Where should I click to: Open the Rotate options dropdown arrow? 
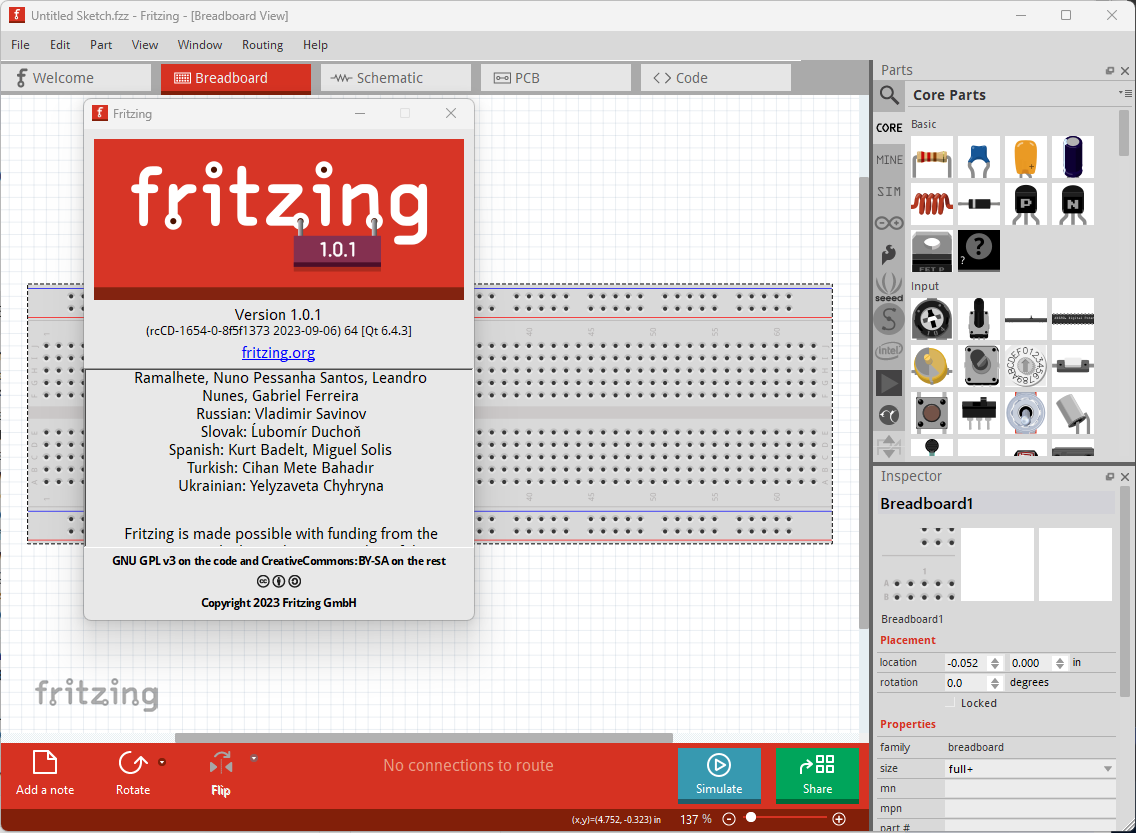click(162, 762)
